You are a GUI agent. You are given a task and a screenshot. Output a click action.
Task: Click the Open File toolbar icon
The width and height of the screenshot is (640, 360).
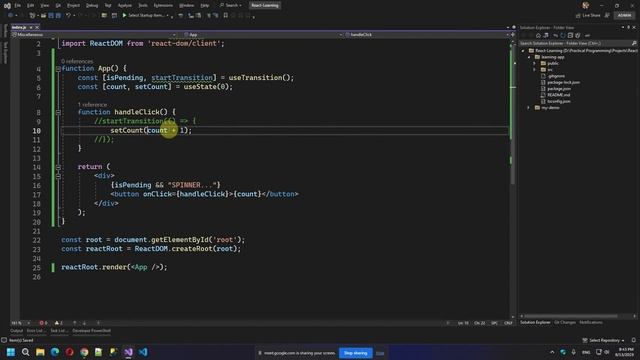point(43,16)
